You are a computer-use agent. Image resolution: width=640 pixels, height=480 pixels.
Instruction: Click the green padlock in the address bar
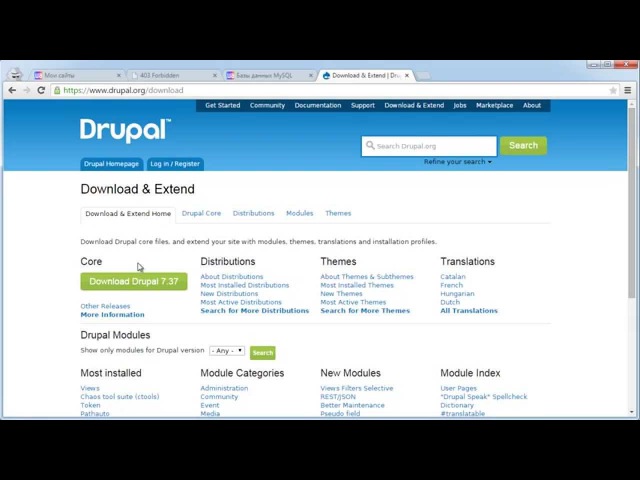[x=57, y=90]
